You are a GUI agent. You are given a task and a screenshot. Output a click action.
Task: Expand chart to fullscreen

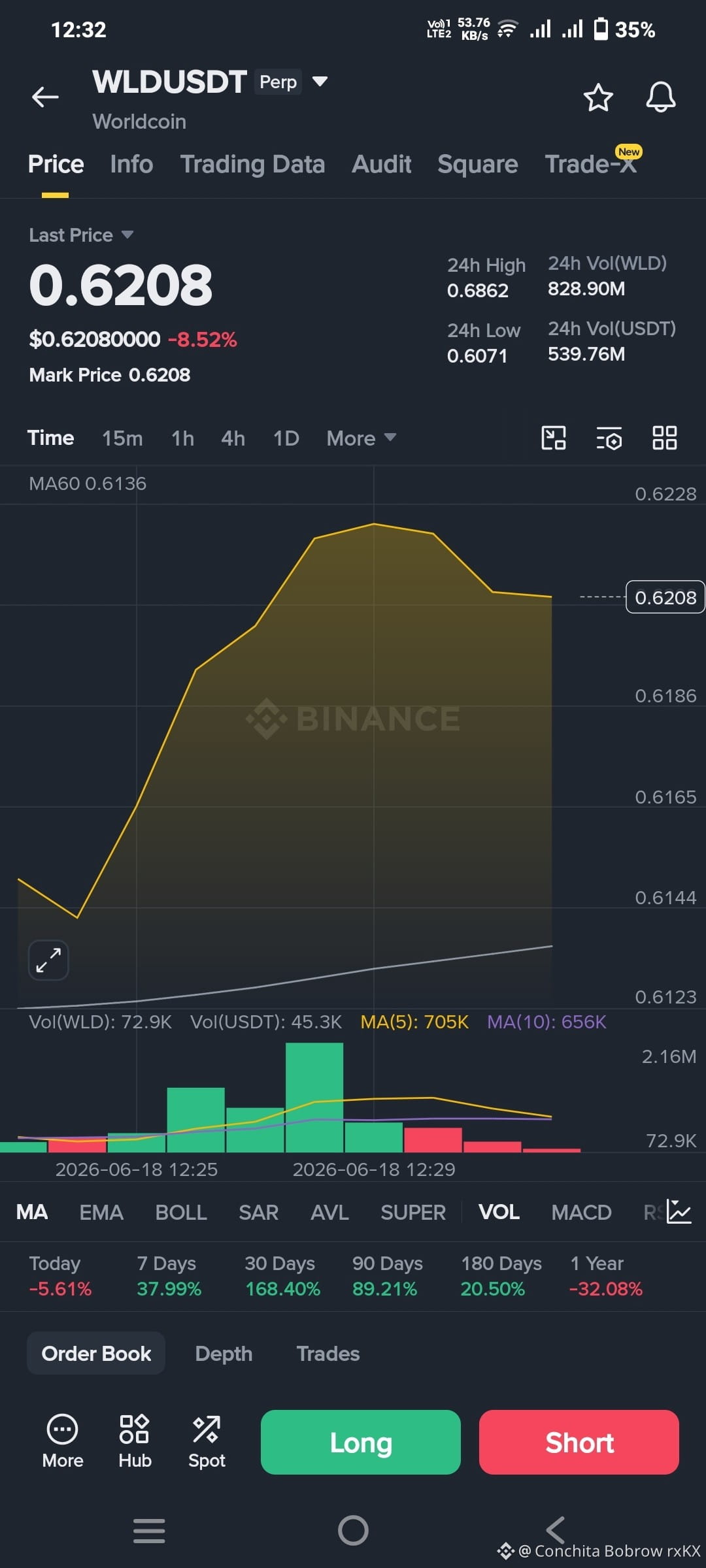[48, 960]
